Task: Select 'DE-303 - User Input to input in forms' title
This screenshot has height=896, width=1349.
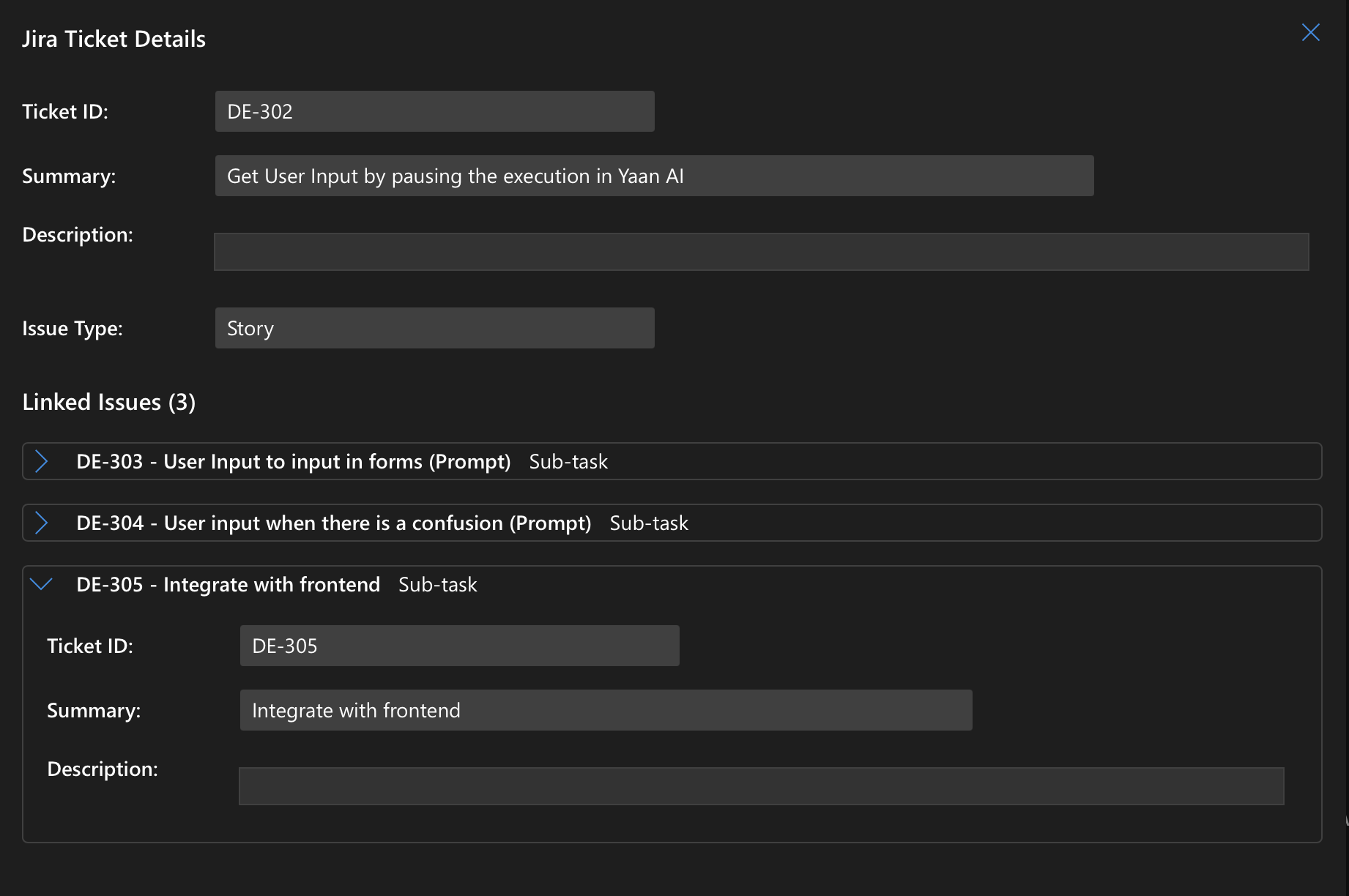Action: (293, 461)
